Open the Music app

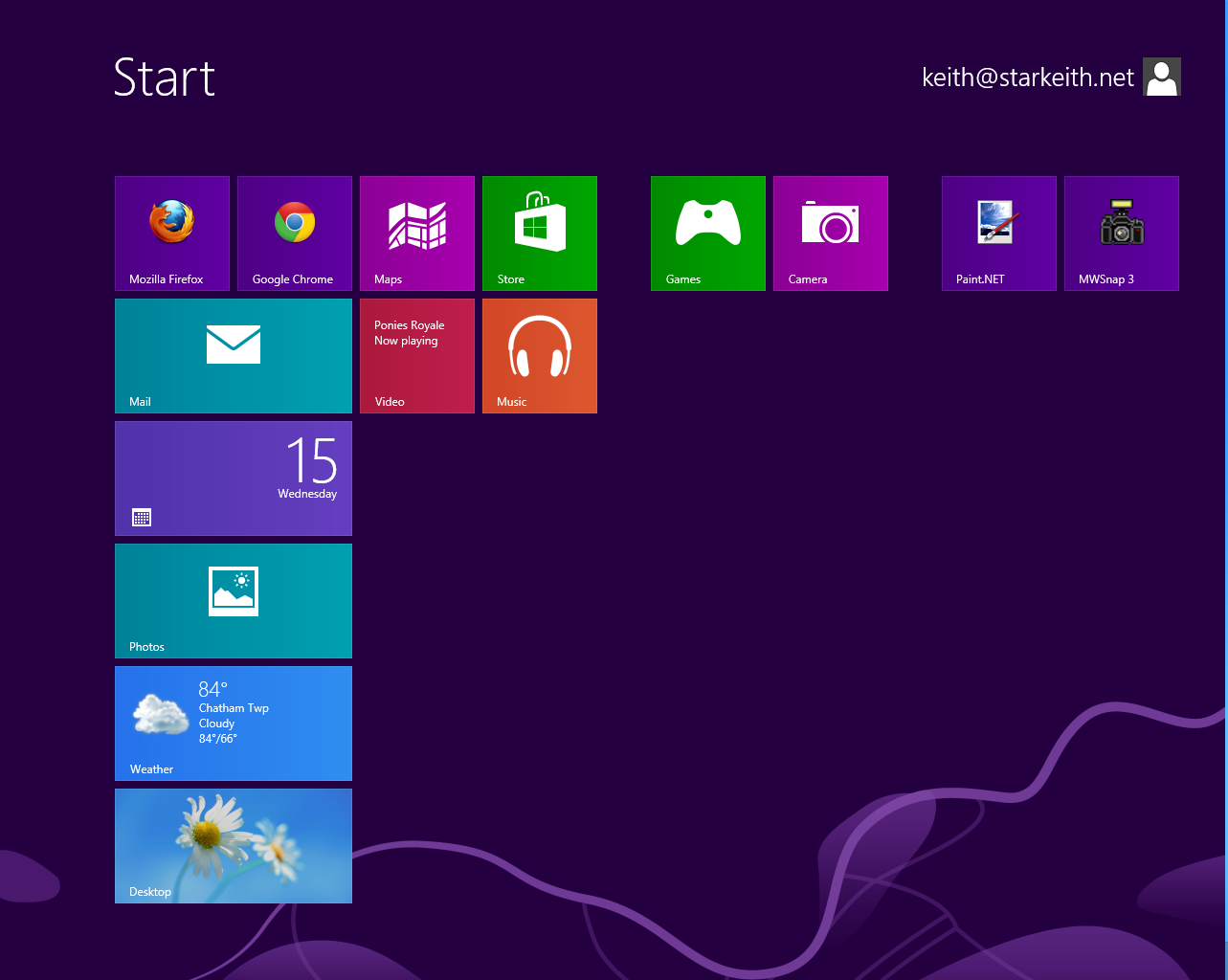539,355
